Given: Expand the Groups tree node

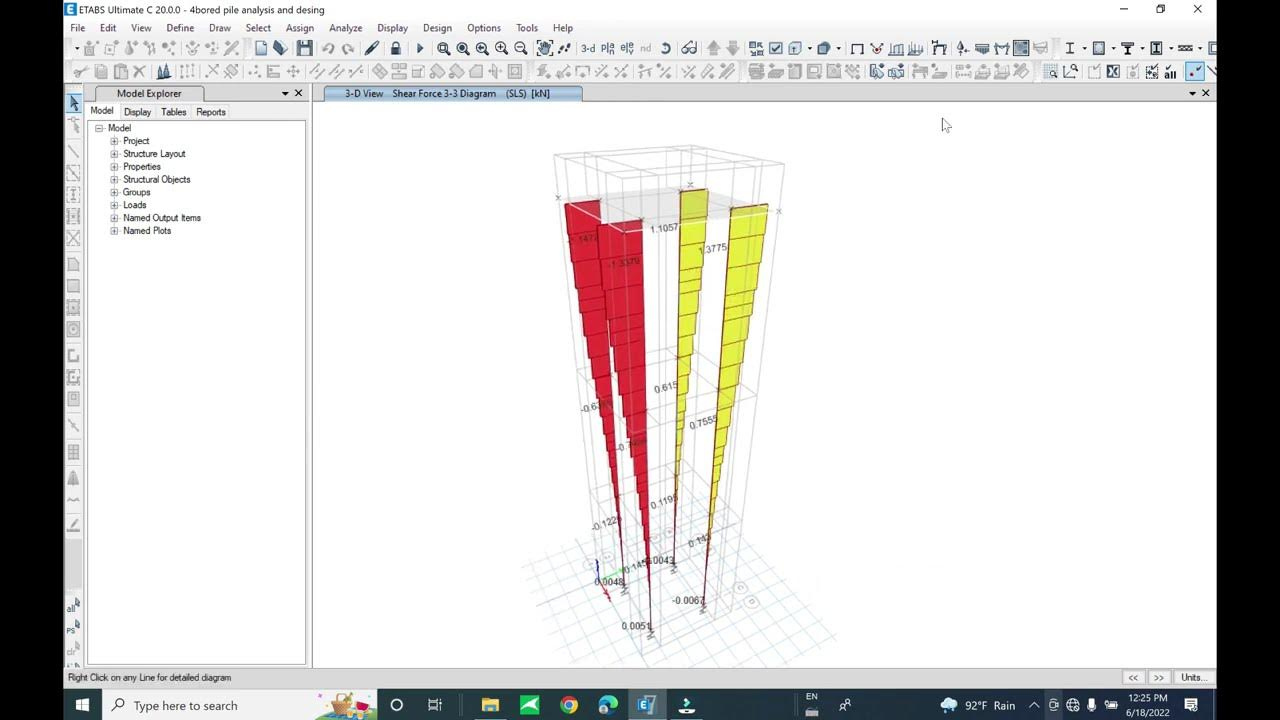Looking at the screenshot, I should coord(114,192).
